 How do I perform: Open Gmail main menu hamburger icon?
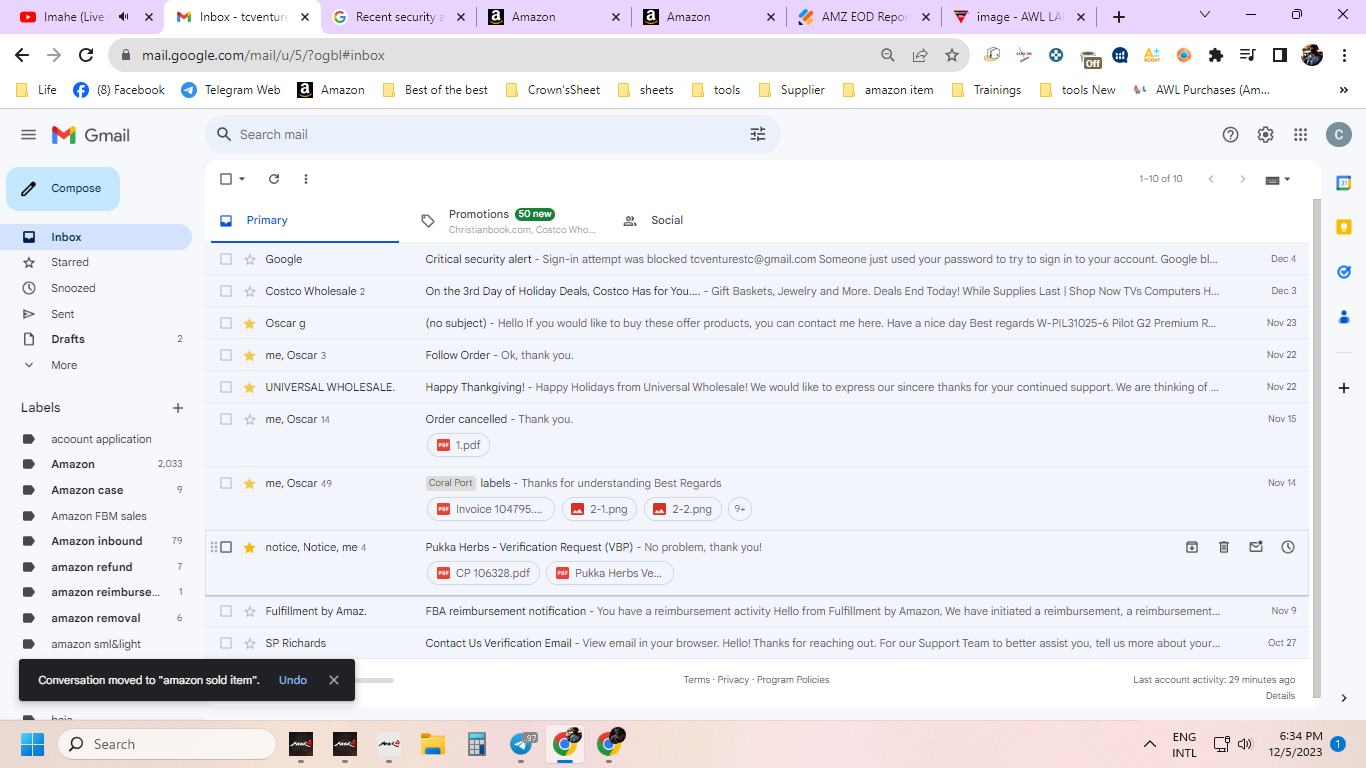(x=28, y=135)
